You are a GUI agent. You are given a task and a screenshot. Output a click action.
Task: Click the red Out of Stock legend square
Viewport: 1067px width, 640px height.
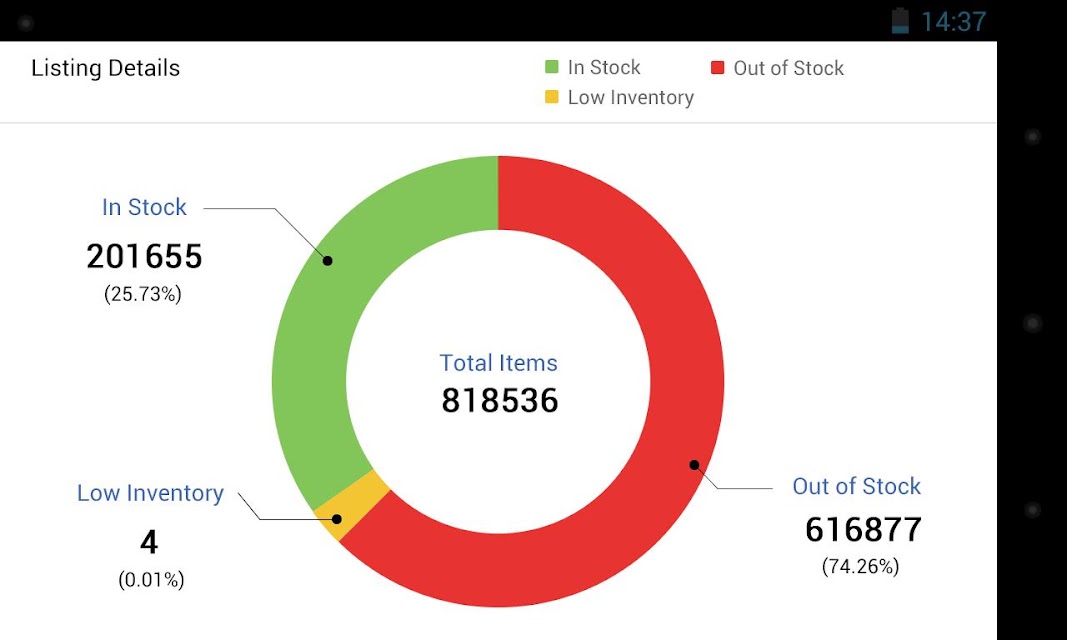point(717,67)
